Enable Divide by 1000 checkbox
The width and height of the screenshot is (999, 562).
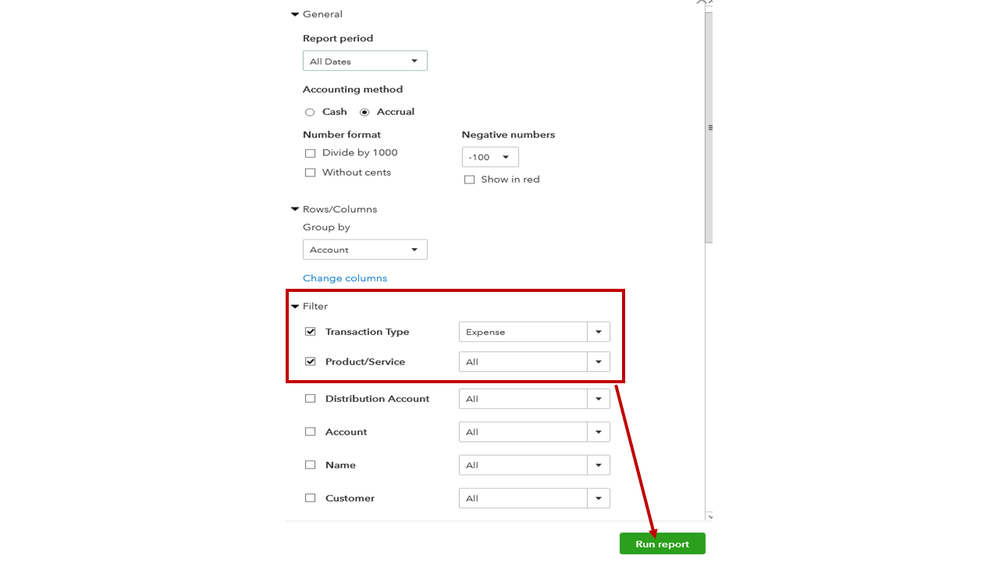[310, 153]
